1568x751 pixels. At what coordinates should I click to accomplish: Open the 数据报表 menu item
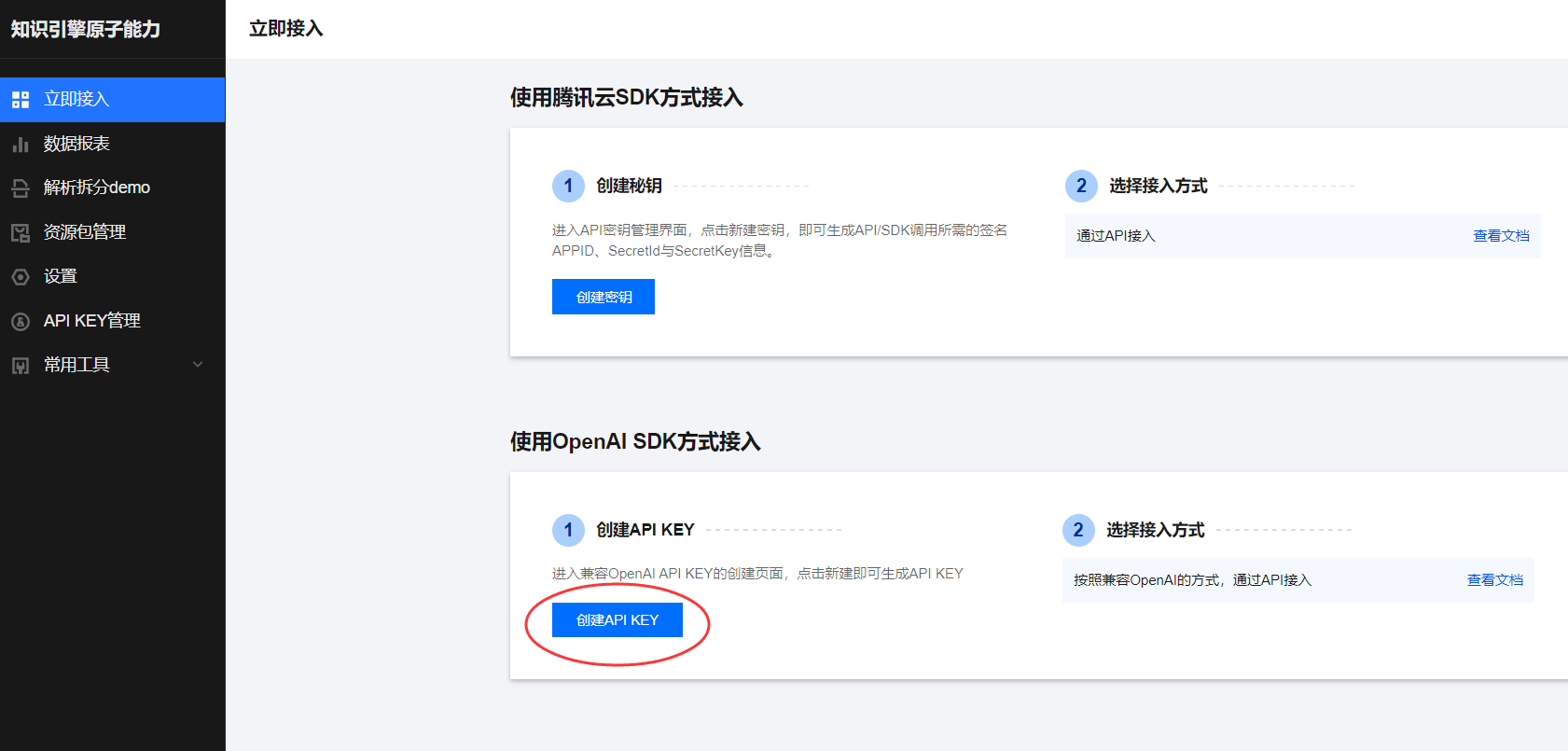[112, 144]
